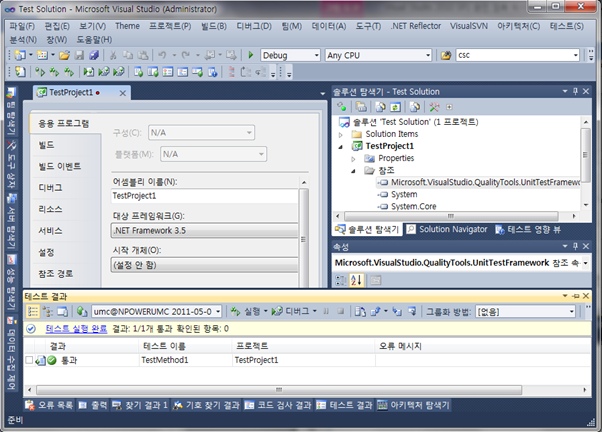Click the 테스트 실행 완료 link
This screenshot has height=432, width=602.
click(x=76, y=329)
